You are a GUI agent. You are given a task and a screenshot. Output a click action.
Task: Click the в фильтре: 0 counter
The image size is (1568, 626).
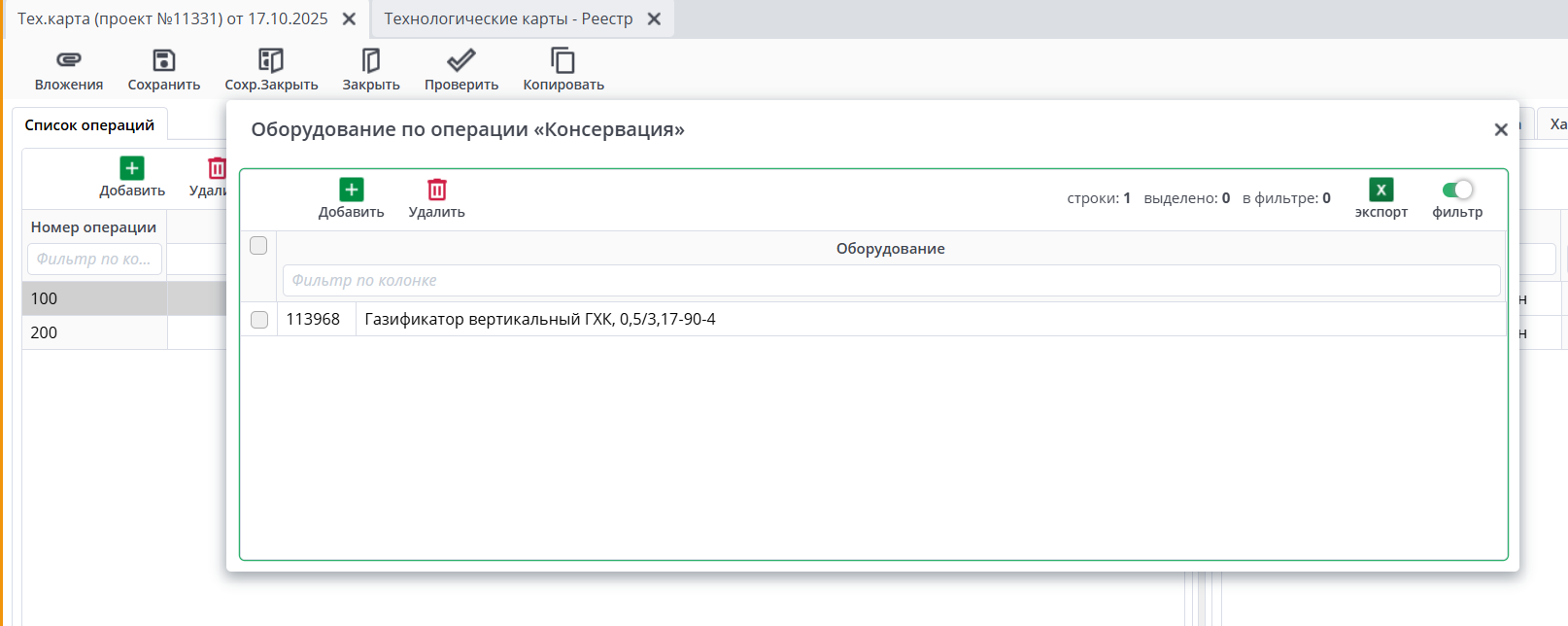point(1286,198)
